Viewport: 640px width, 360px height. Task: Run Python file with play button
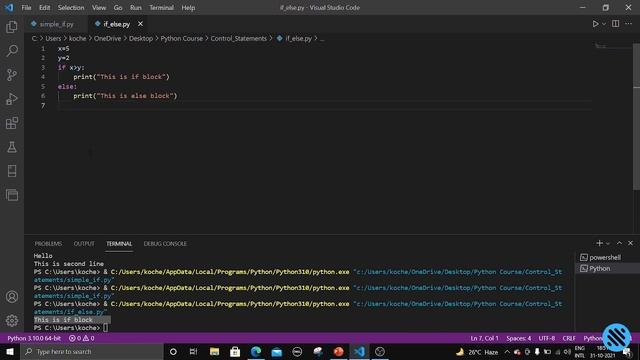[595, 24]
